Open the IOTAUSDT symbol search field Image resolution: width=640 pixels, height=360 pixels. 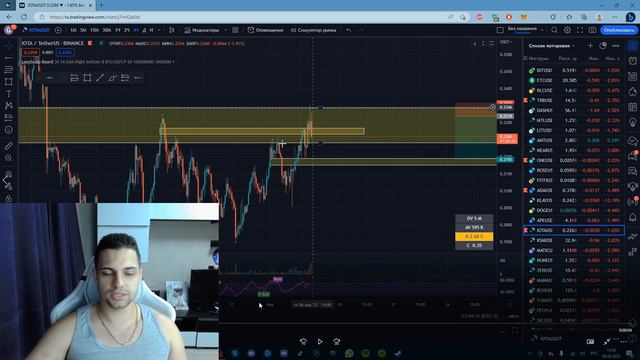(37, 30)
